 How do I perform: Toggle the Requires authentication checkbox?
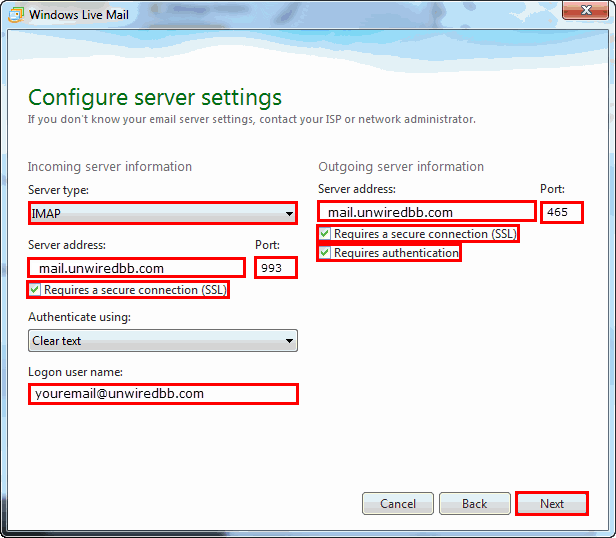click(x=324, y=253)
